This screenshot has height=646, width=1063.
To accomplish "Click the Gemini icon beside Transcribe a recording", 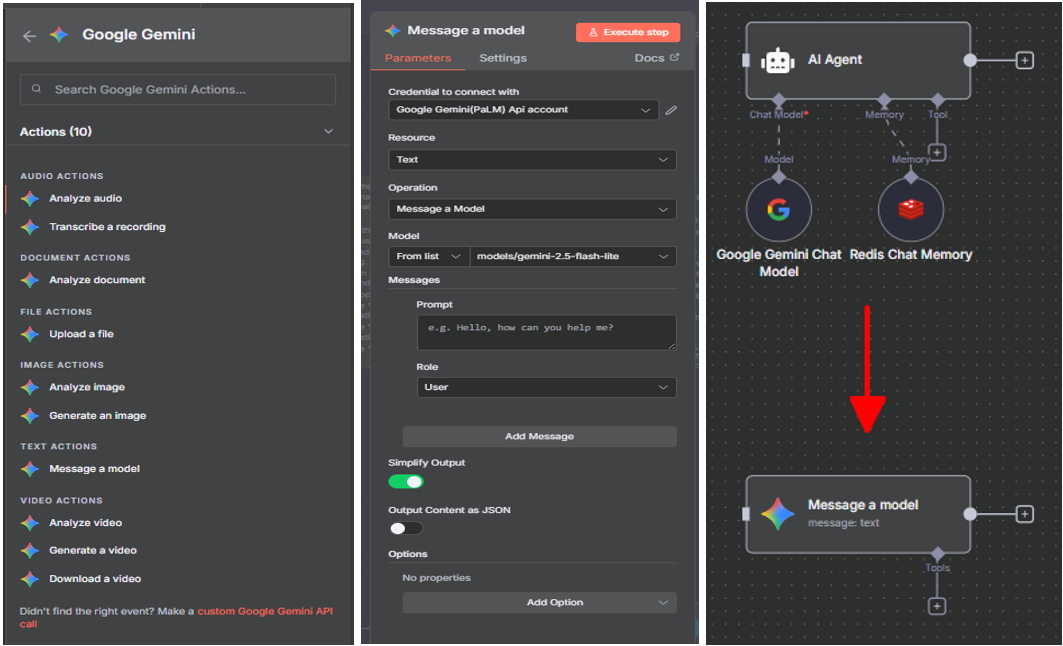I will click(30, 227).
